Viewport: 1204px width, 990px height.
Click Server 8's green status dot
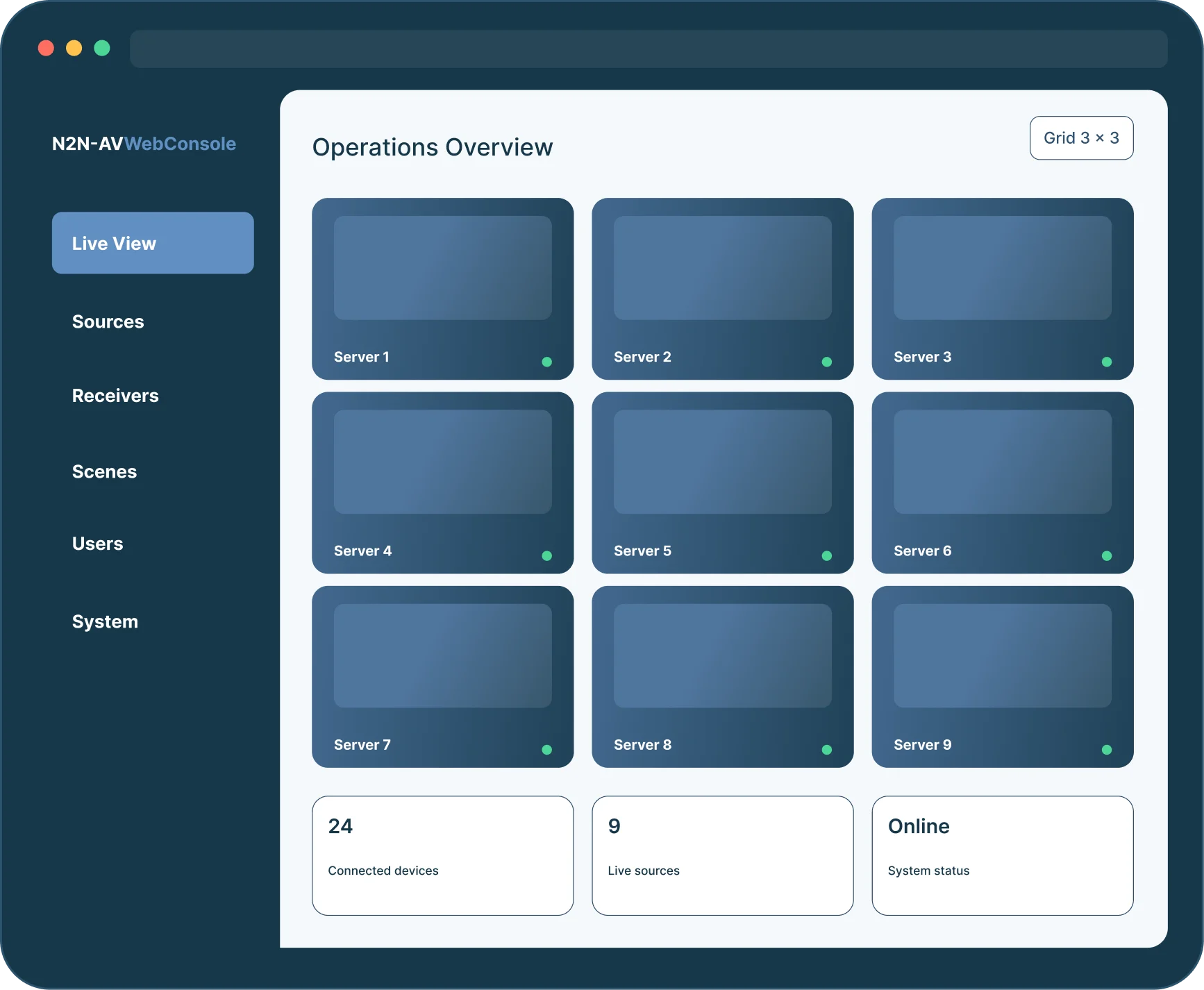pos(827,750)
